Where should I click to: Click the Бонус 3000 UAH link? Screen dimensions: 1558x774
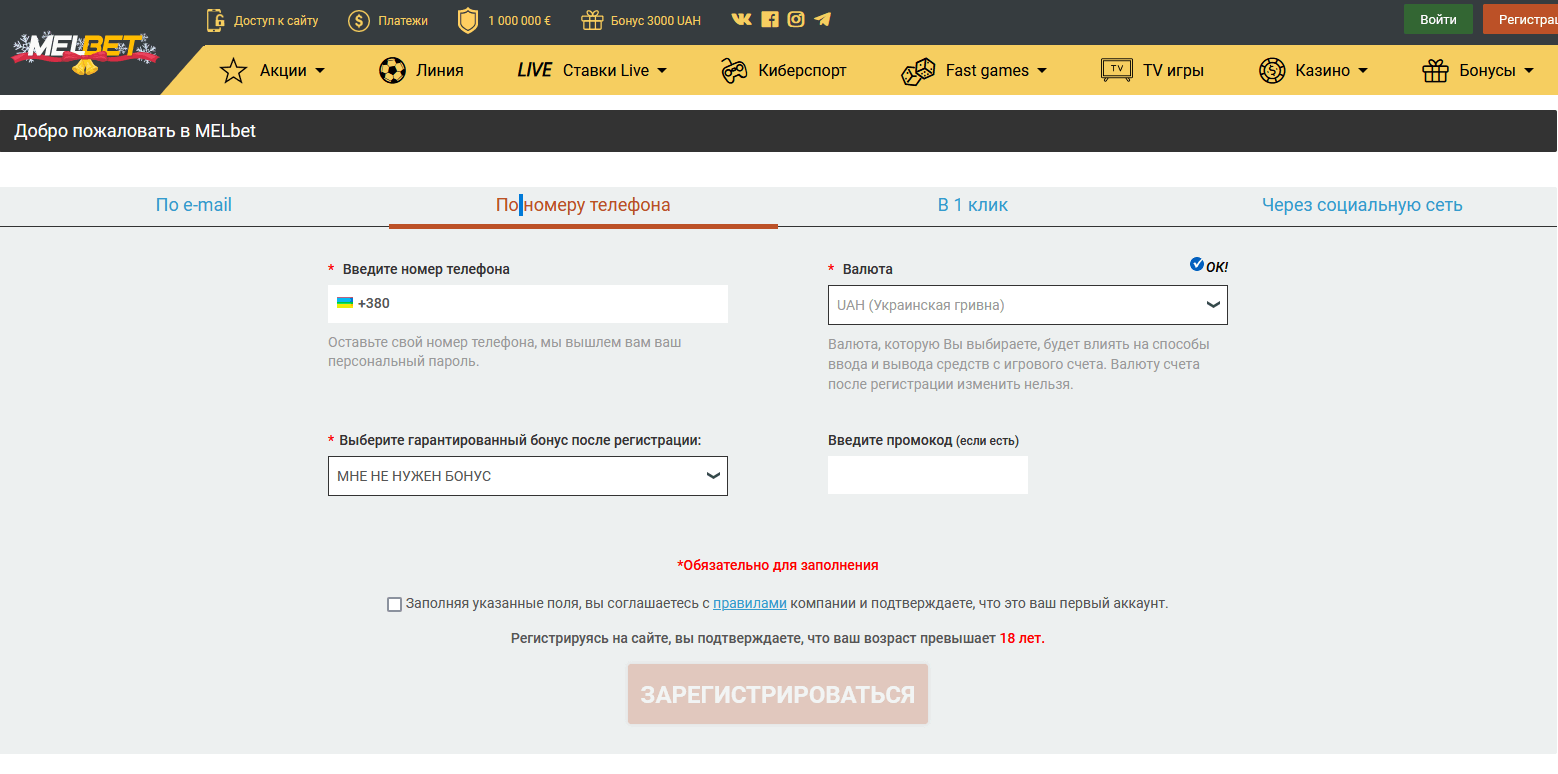[656, 20]
